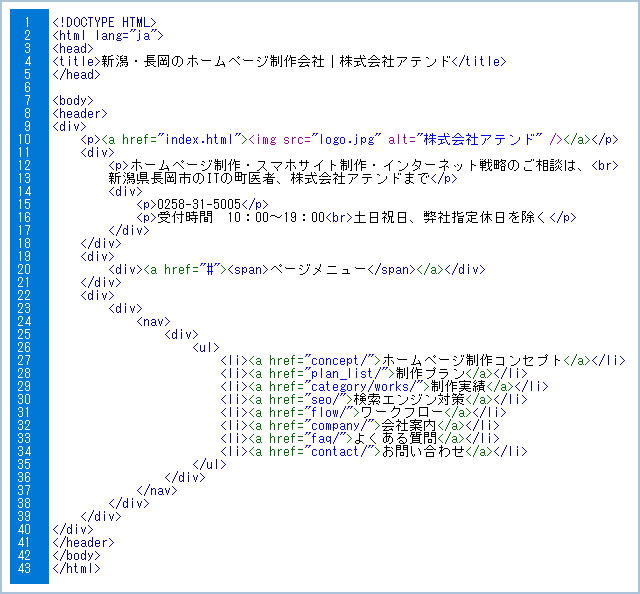Click the closing </html> tag
Viewport: 640px width, 594px height.
[x=76, y=568]
